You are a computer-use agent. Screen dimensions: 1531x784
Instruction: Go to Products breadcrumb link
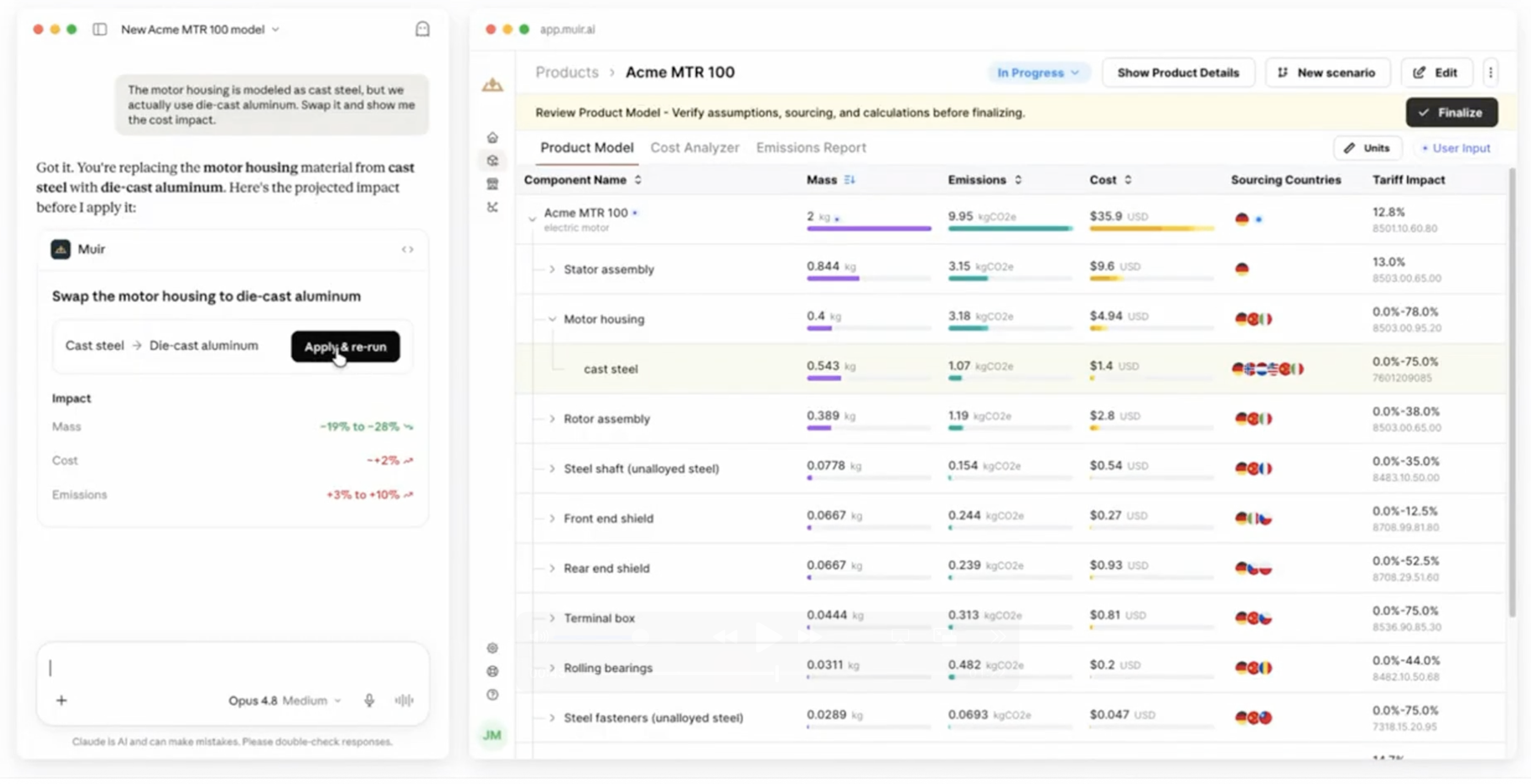click(566, 72)
